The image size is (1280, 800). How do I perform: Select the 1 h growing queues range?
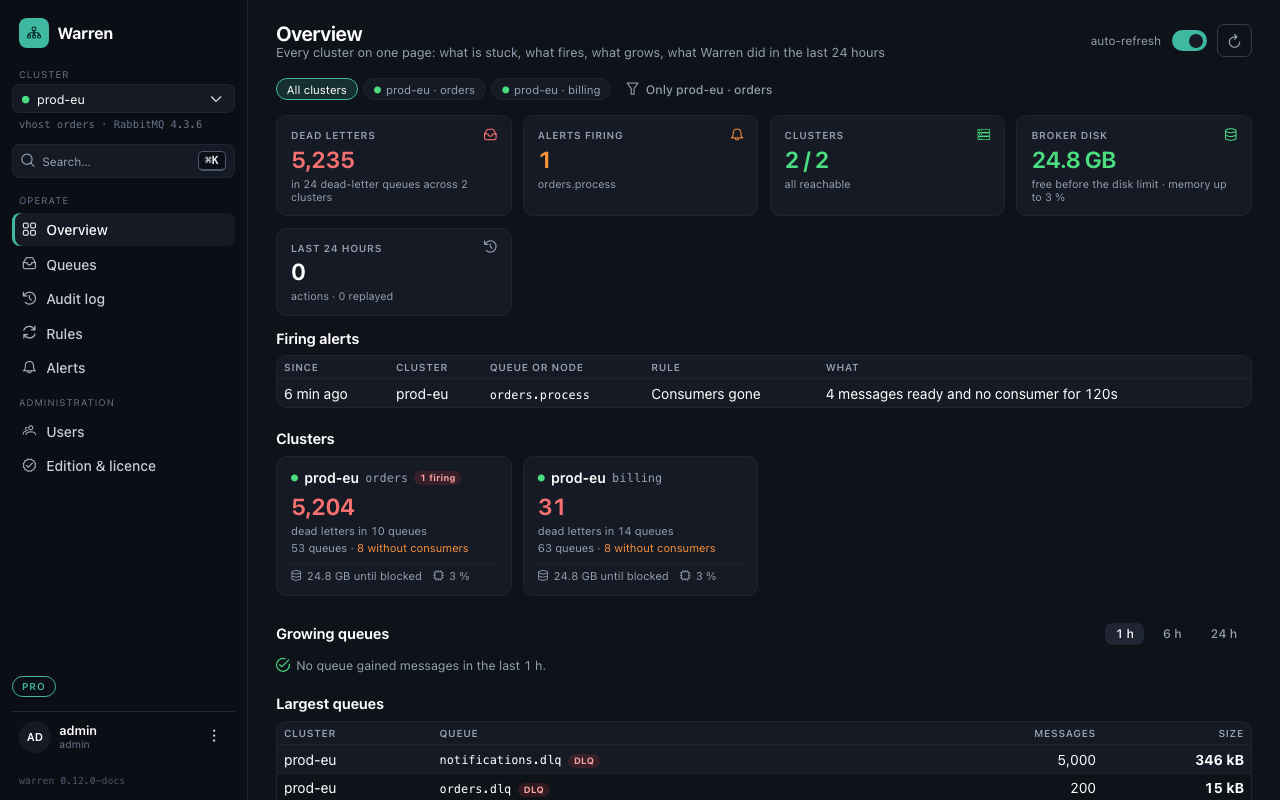(x=1125, y=634)
